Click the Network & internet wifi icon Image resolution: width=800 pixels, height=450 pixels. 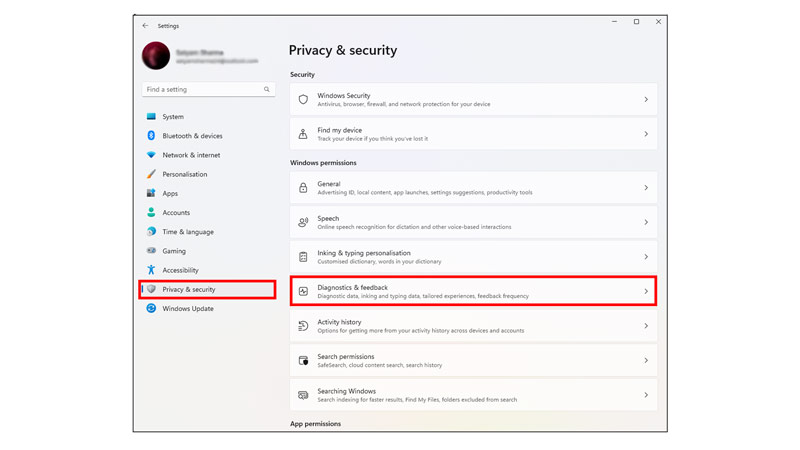pyautogui.click(x=151, y=155)
